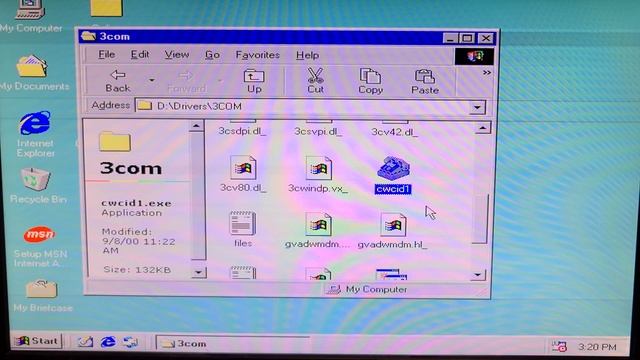Viewport: 640px width, 360px height.
Task: Close the 3com window
Action: click(486, 38)
